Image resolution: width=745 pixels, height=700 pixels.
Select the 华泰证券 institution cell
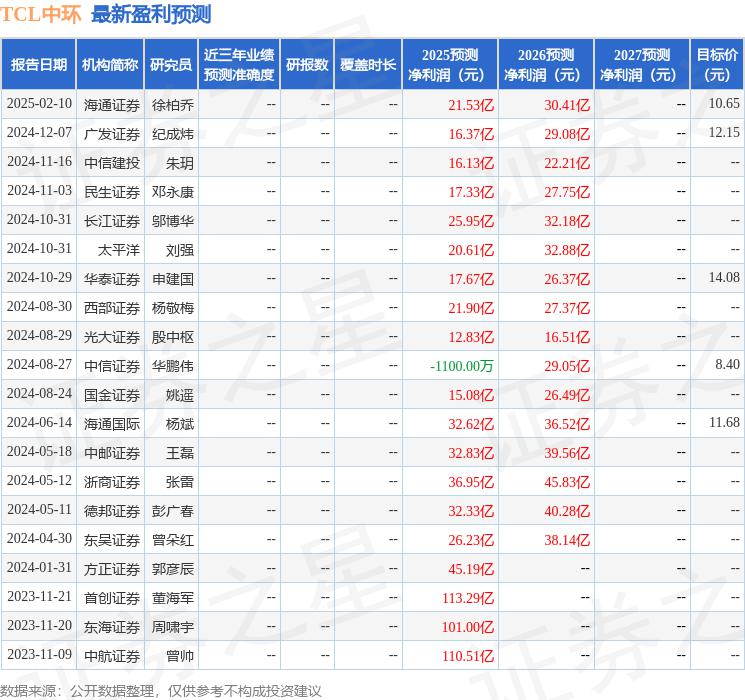point(112,279)
